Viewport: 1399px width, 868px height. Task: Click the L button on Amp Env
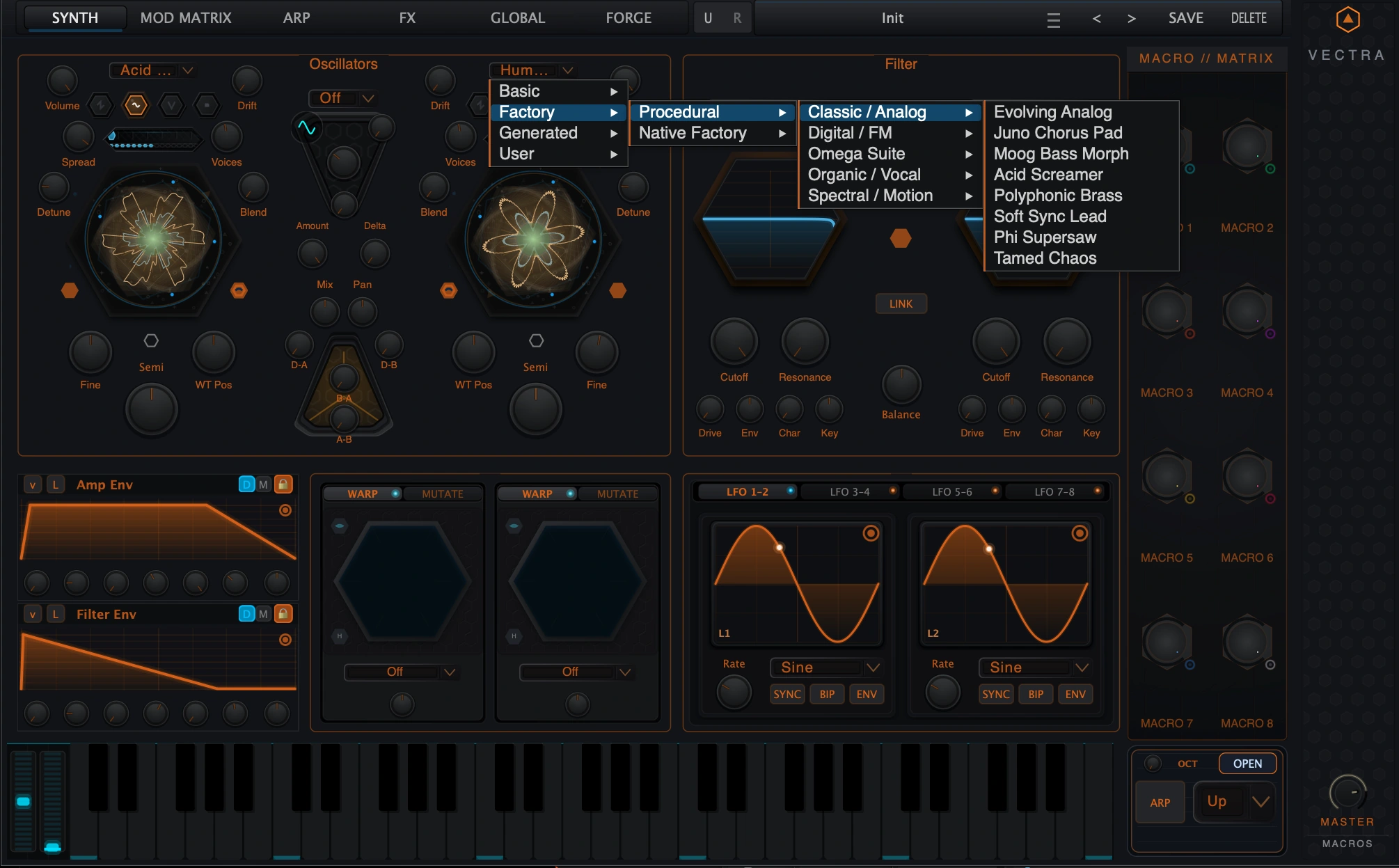55,484
